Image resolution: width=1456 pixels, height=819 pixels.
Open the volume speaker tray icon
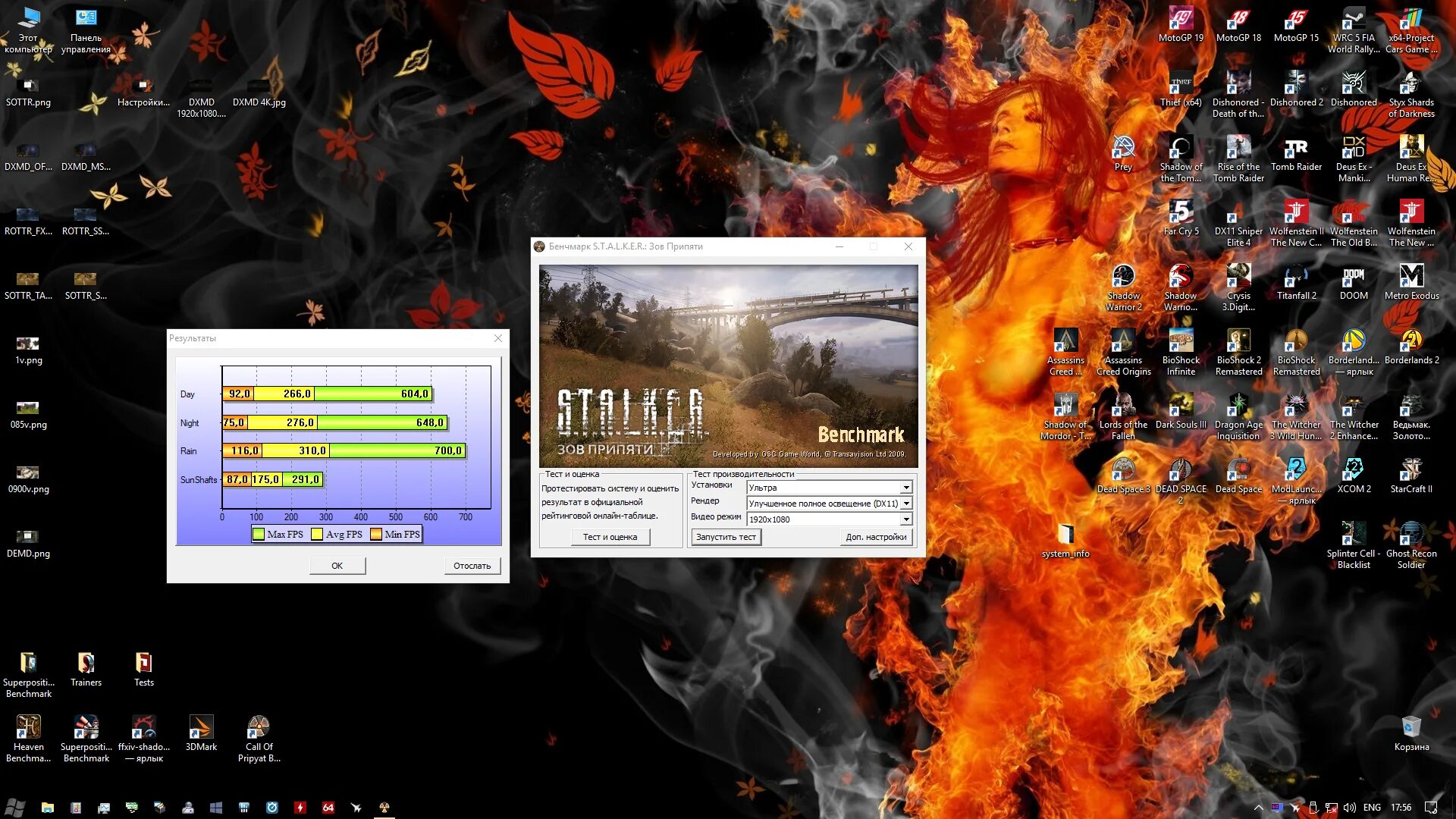[x=1350, y=808]
